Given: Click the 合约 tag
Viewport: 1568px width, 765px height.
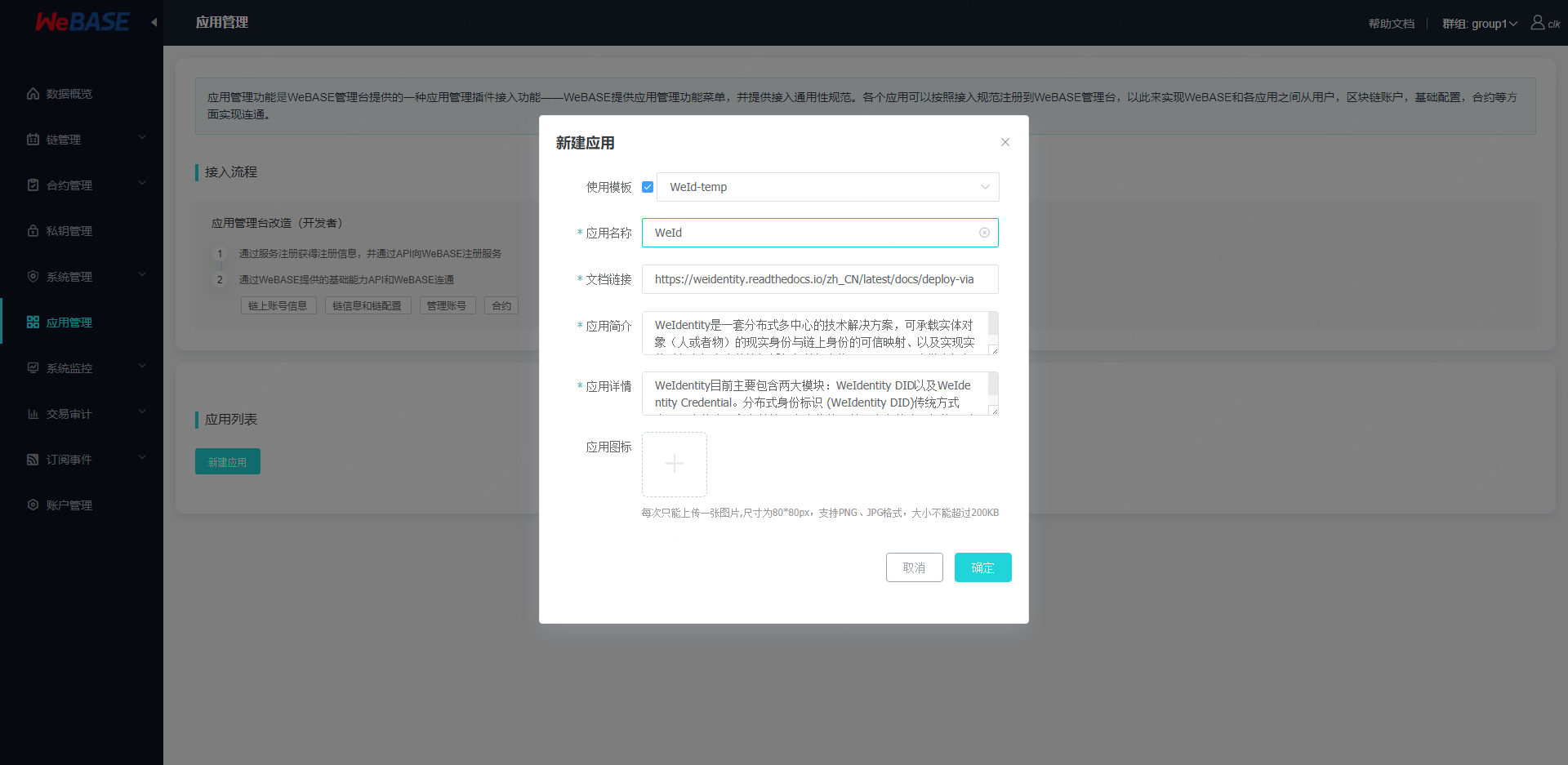Looking at the screenshot, I should [501, 305].
